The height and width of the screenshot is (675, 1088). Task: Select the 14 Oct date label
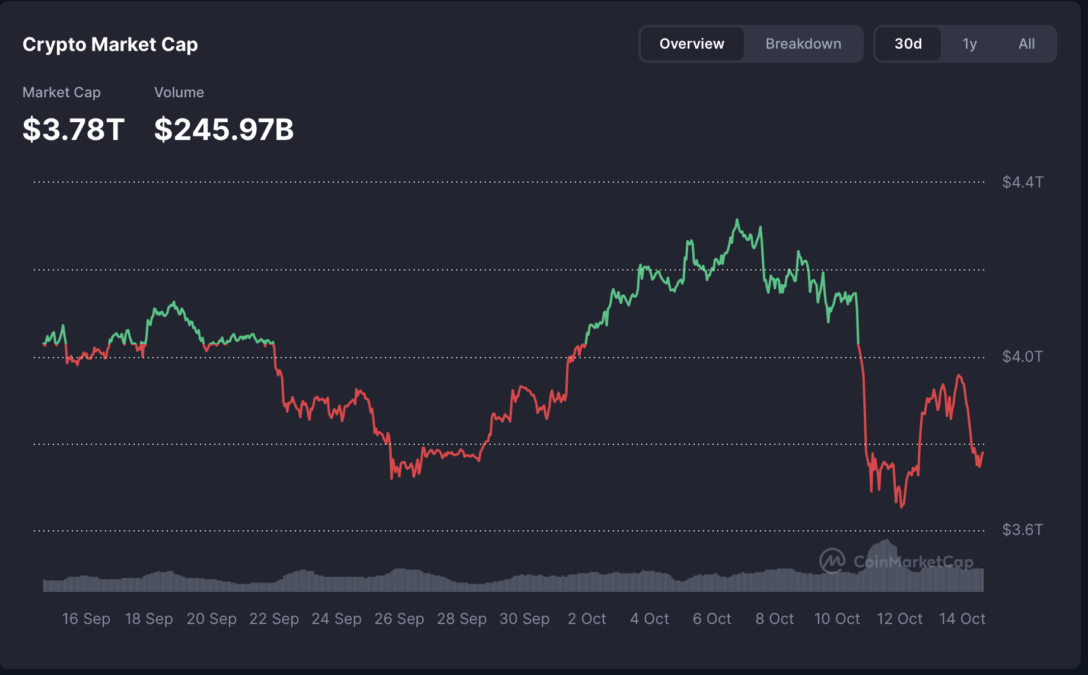tap(964, 619)
